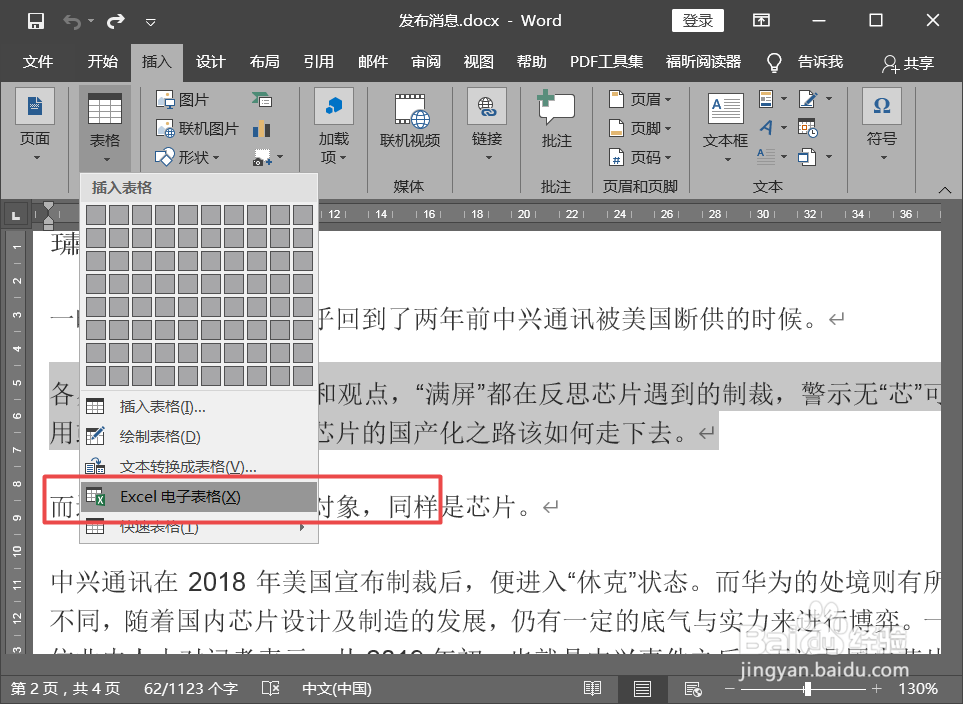Insert a signature line

click(x=815, y=99)
